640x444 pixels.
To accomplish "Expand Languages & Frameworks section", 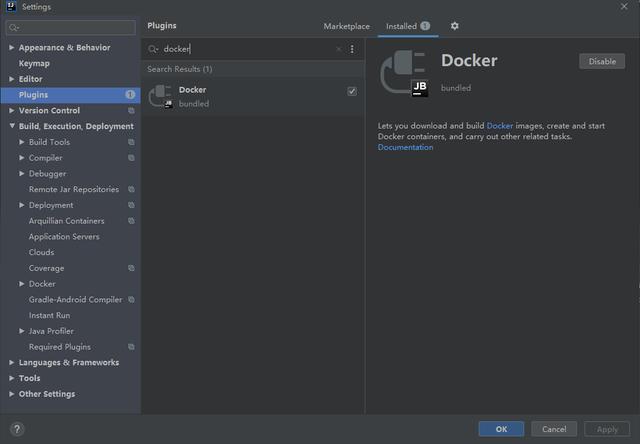I will point(12,362).
